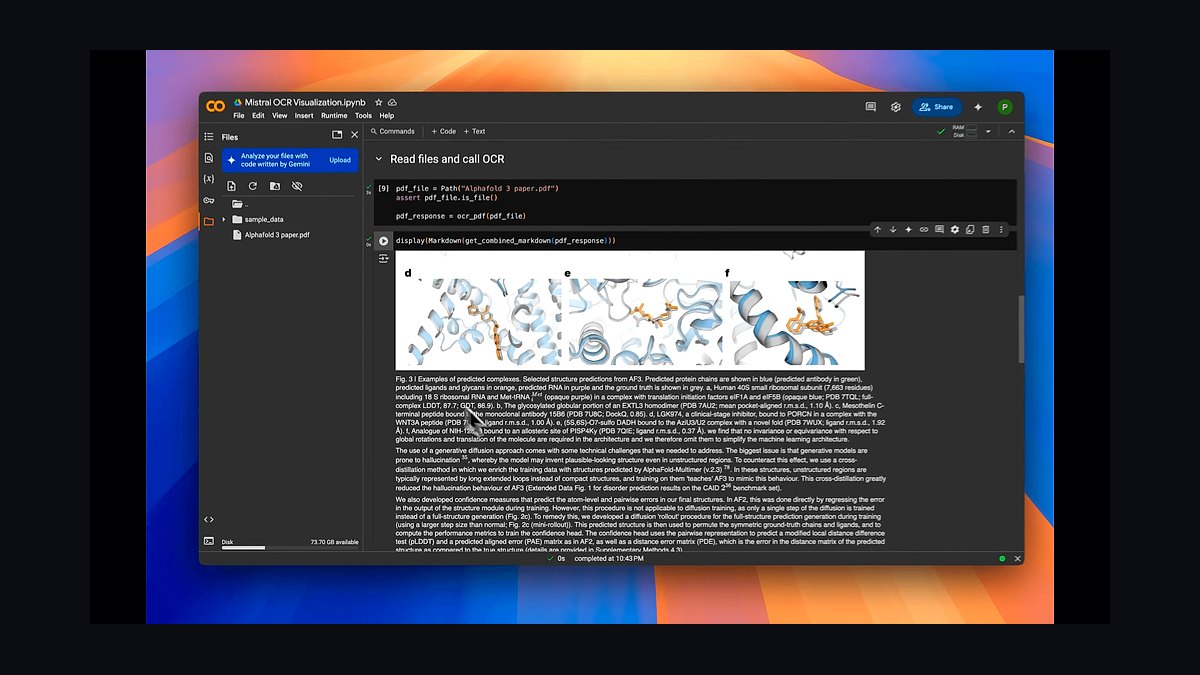This screenshot has width=1200, height=675.
Task: Close the Files panel
Action: [354, 136]
